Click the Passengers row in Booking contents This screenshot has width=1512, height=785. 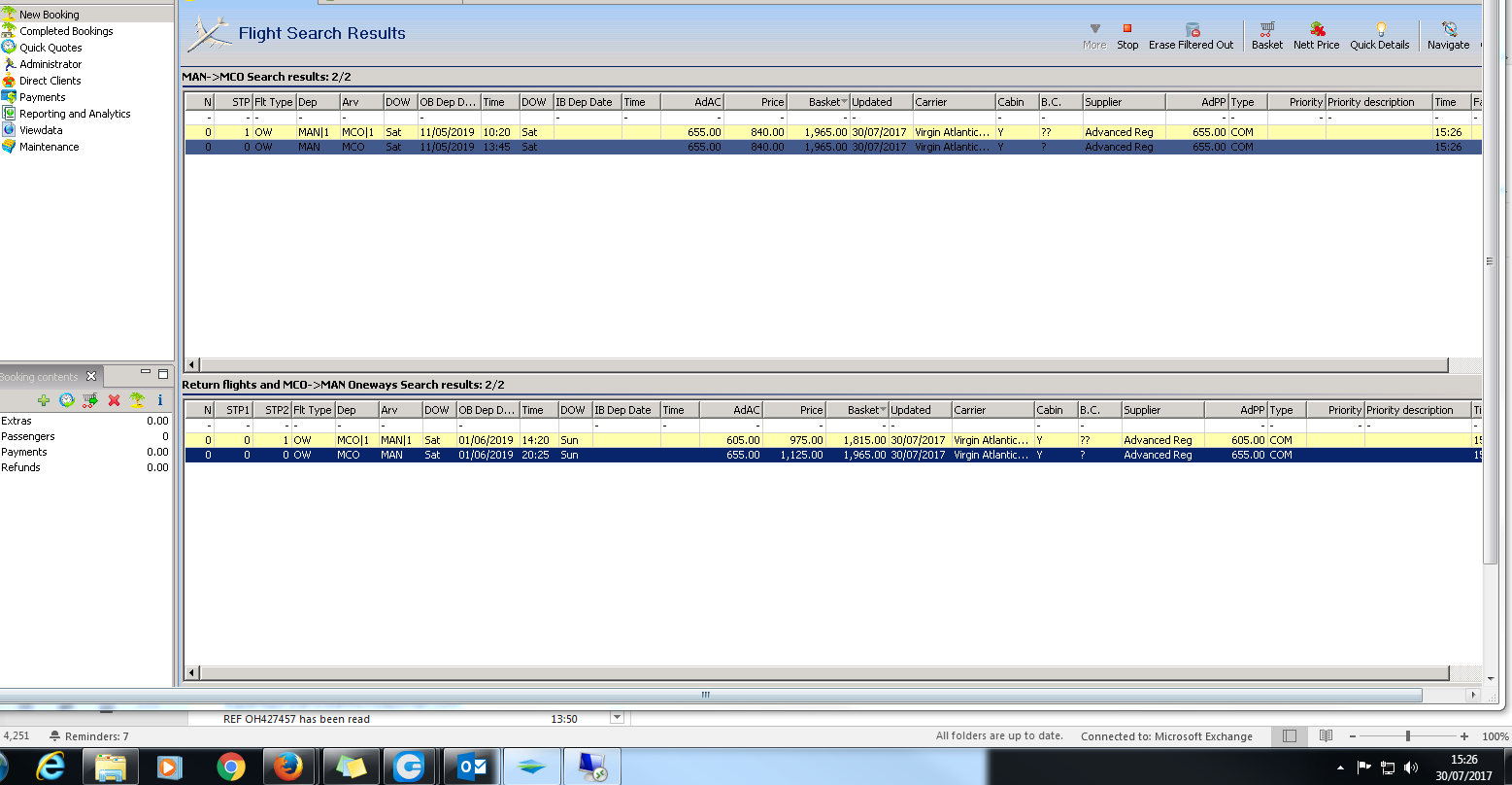pos(85,436)
